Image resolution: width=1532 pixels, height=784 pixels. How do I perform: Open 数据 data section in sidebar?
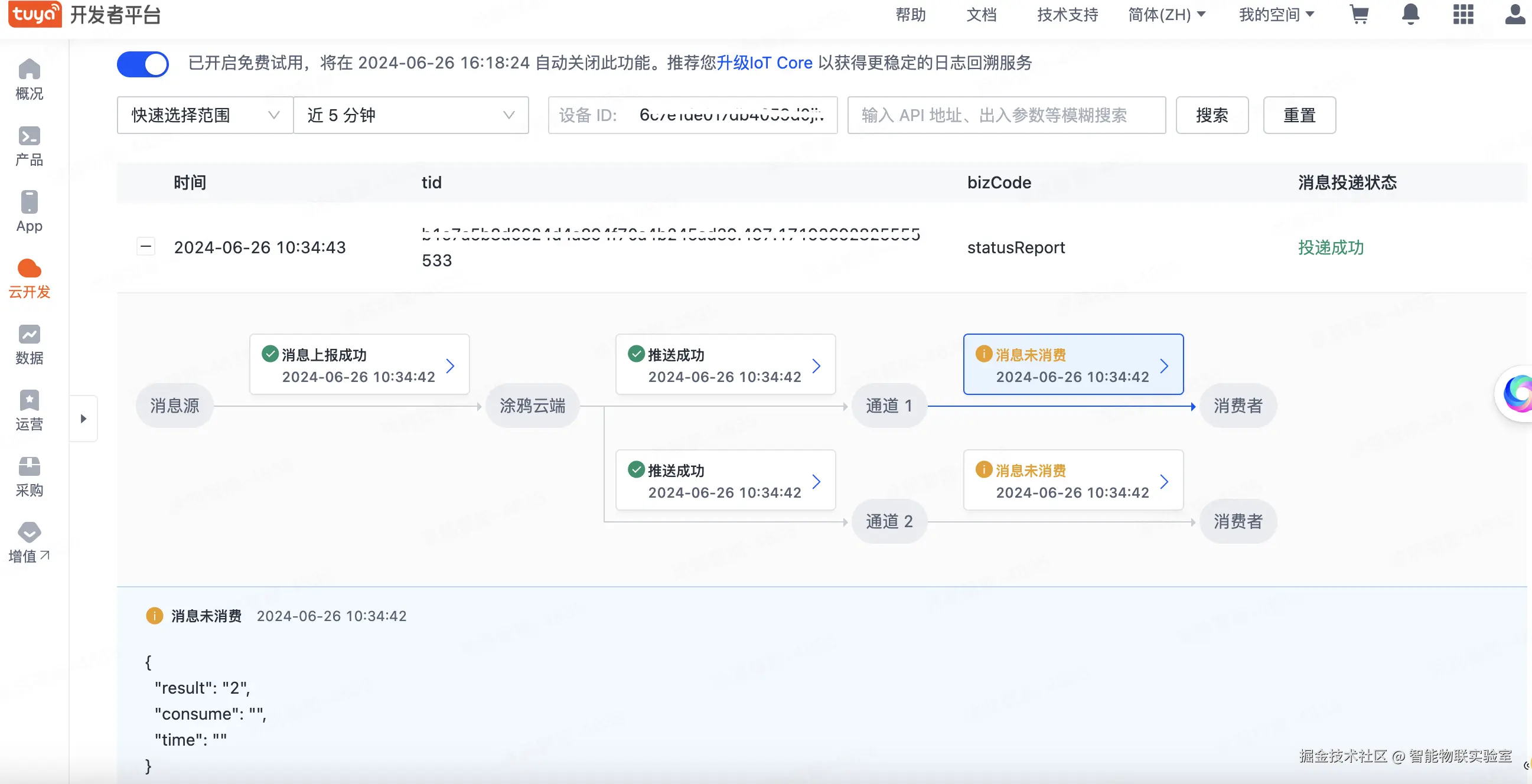tap(29, 345)
